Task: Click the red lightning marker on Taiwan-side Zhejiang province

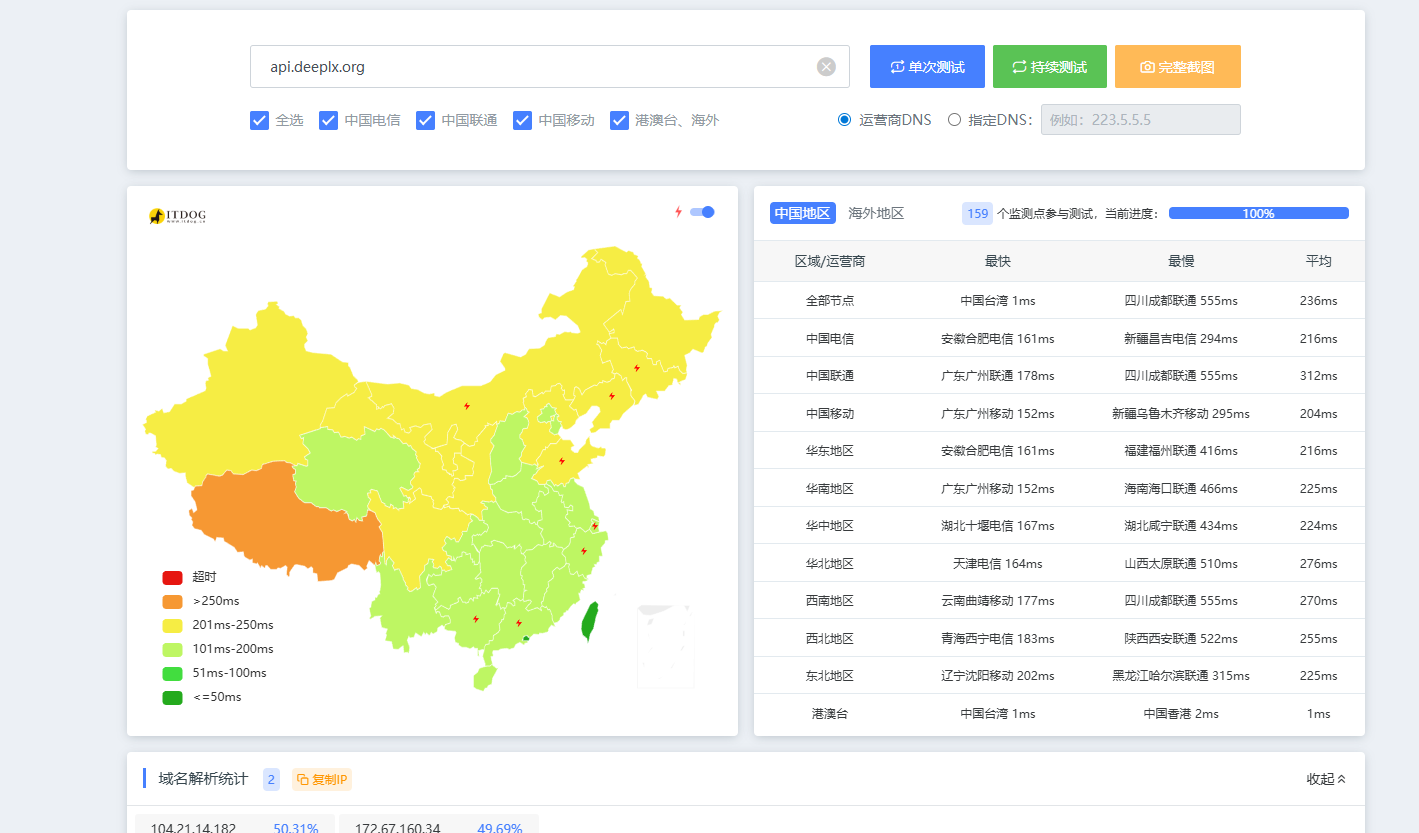Action: (x=584, y=551)
